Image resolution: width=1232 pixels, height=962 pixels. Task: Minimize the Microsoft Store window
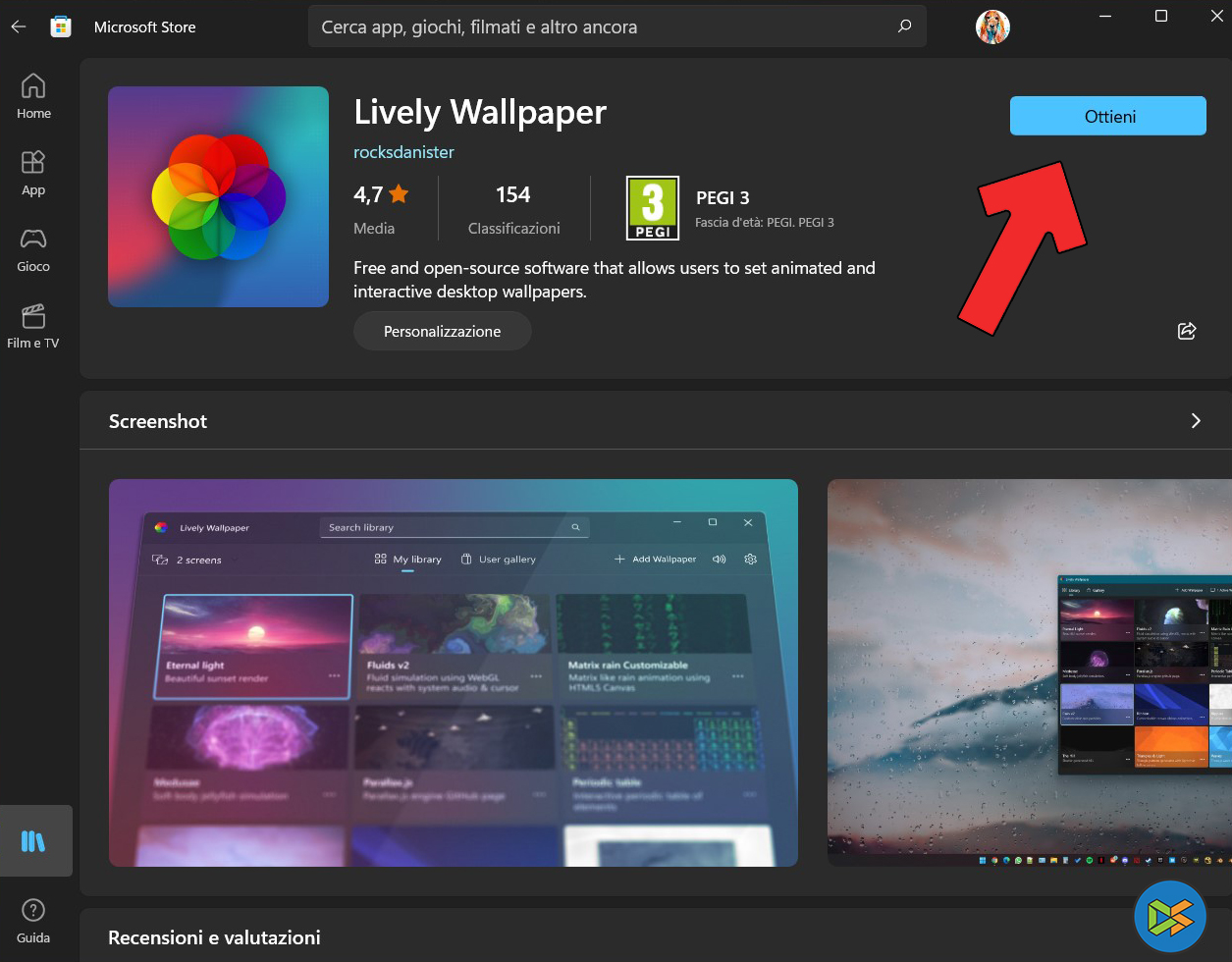point(1105,16)
